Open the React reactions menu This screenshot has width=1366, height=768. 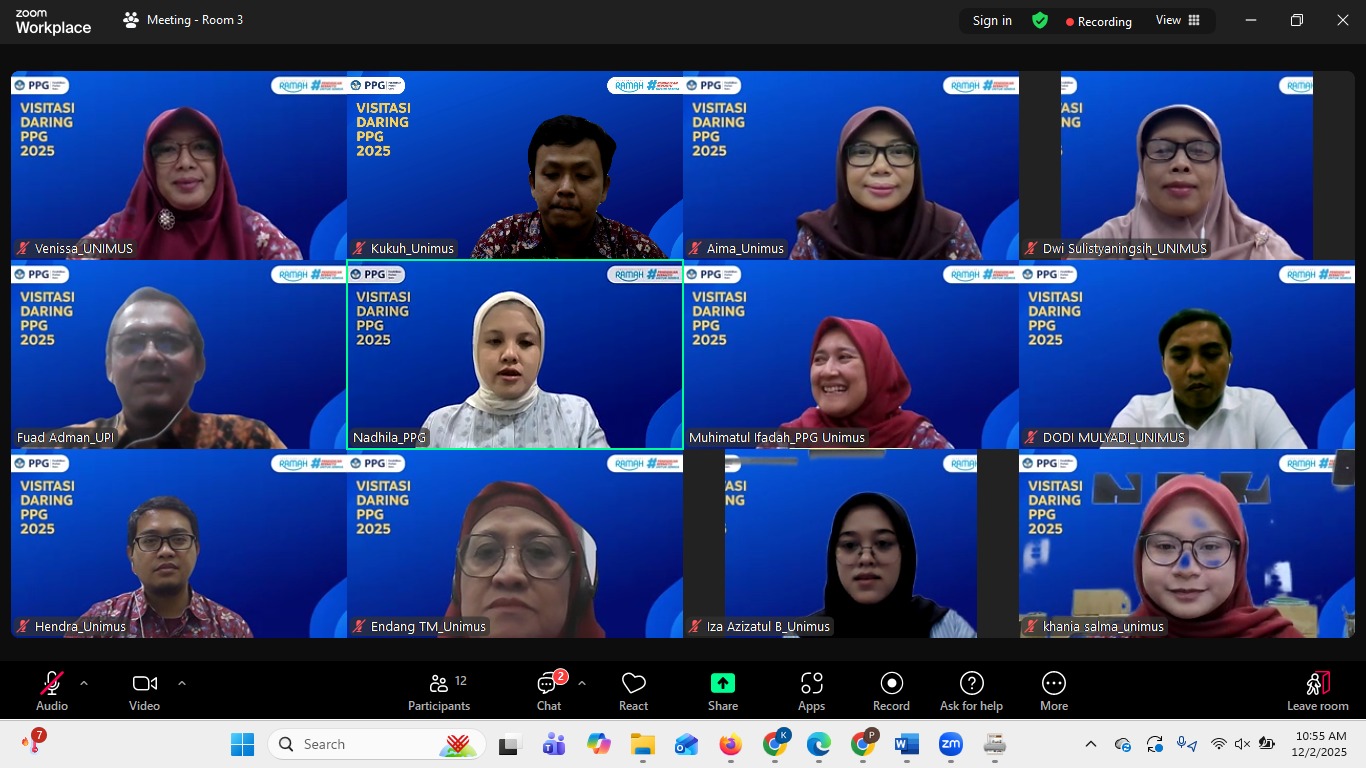click(633, 690)
